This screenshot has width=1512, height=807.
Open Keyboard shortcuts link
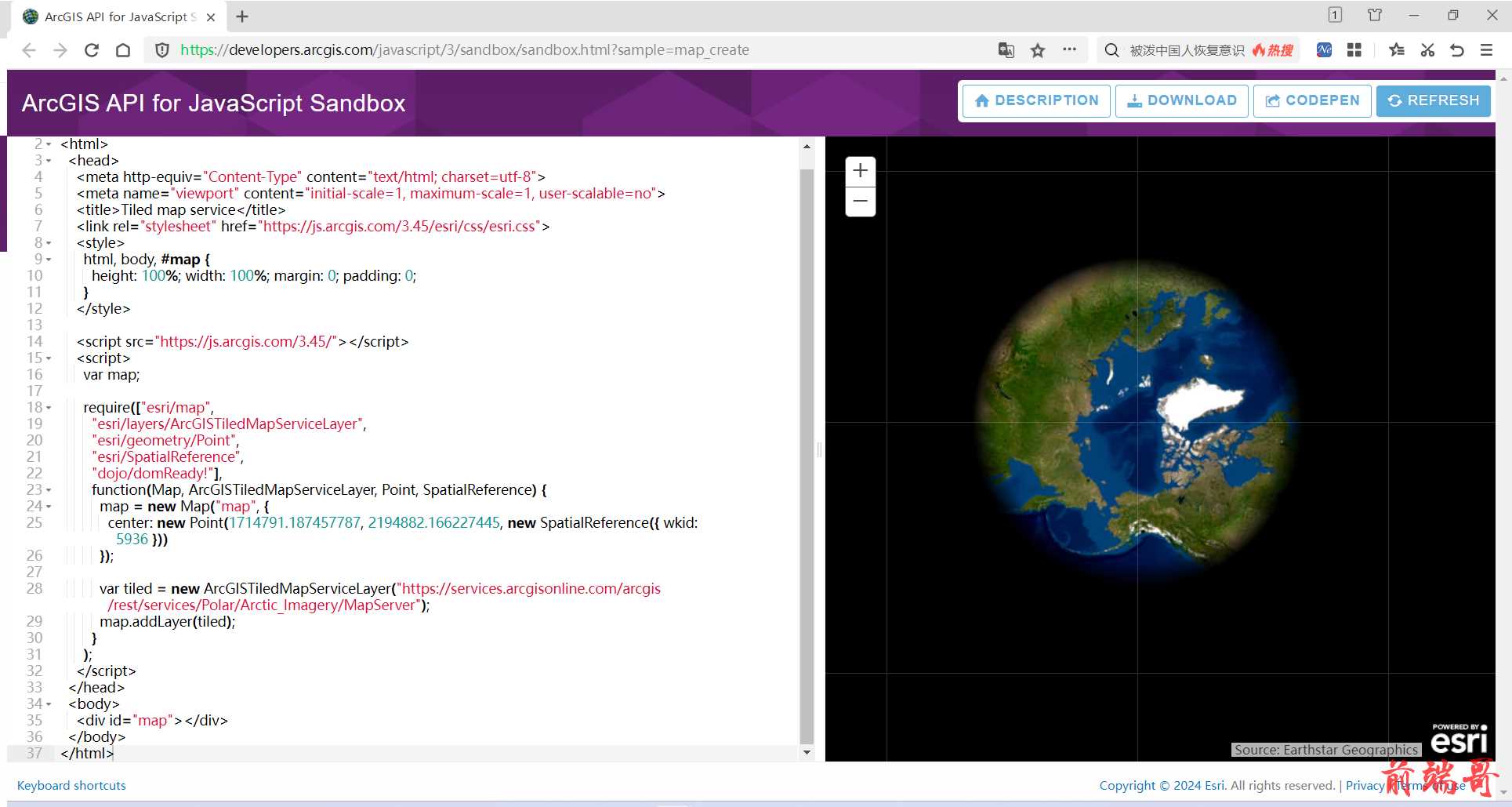point(71,785)
